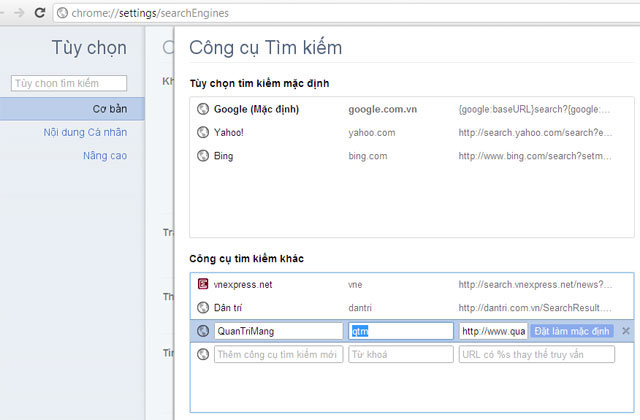Screen dimensions: 640x420
Task: Click the chrome://settings address bar URL
Action: (x=150, y=13)
